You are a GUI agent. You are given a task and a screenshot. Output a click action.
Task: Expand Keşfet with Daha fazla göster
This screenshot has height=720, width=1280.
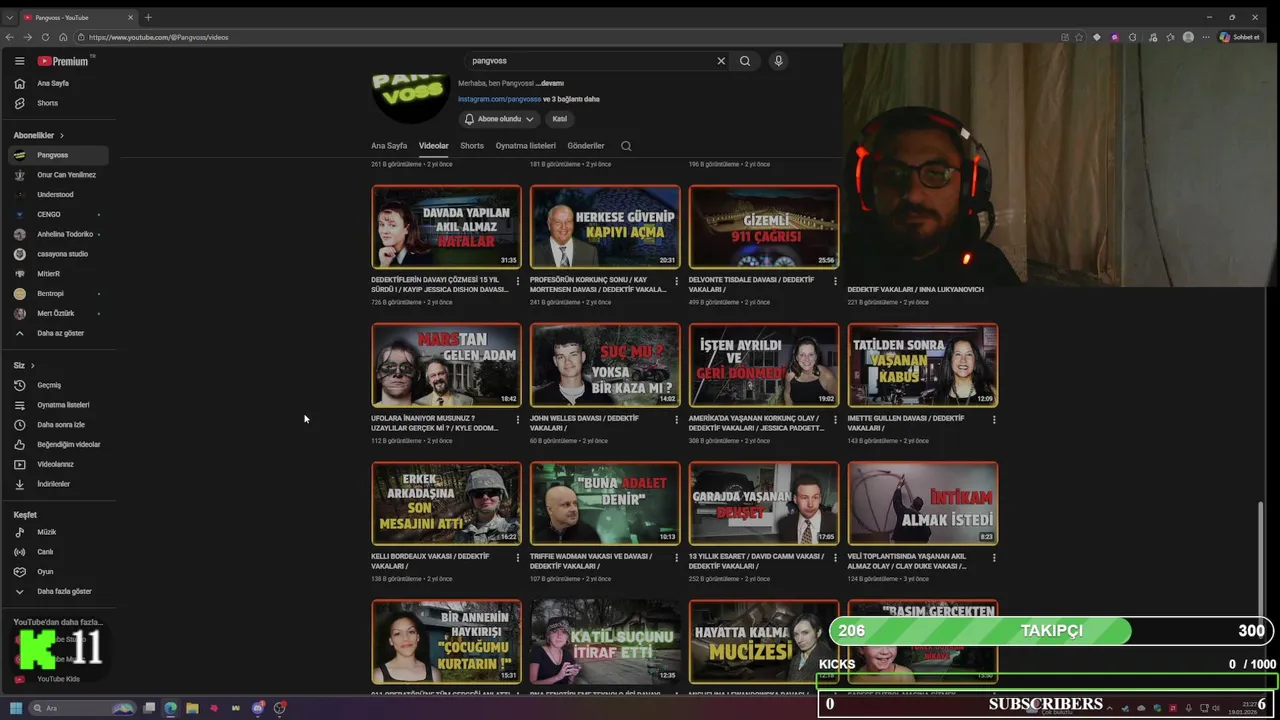58,591
